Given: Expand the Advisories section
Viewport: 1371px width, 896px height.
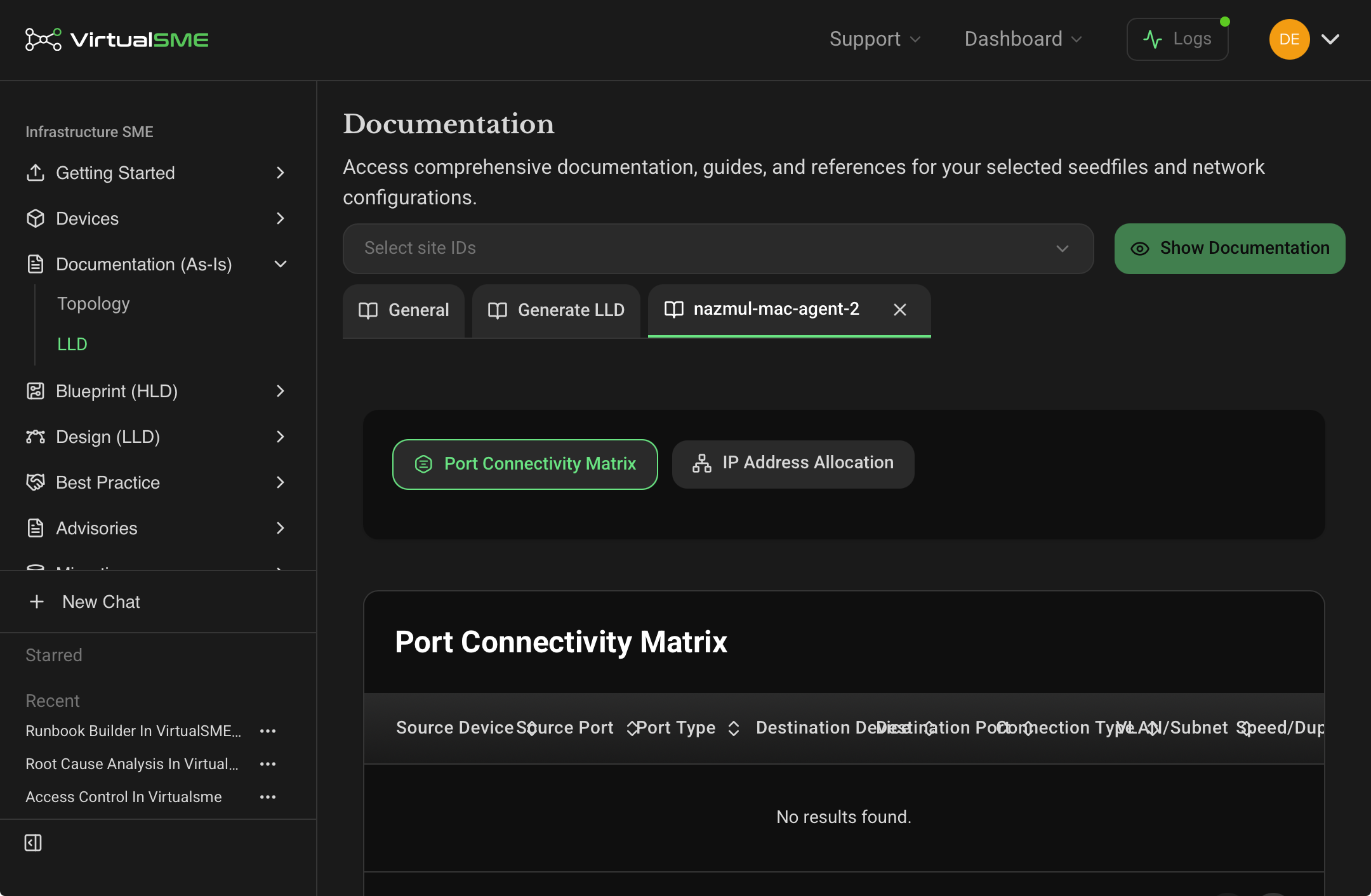Looking at the screenshot, I should coord(281,528).
